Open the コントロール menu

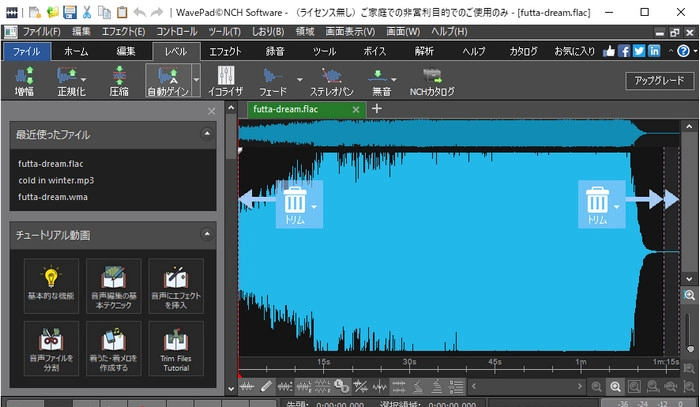tap(176, 32)
